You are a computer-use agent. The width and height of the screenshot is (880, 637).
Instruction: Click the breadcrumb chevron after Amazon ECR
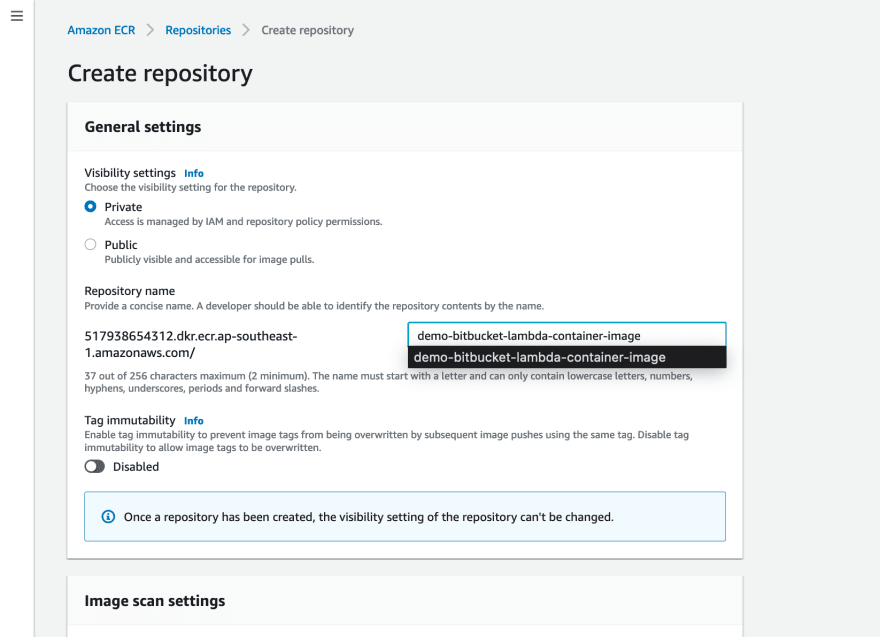coord(150,30)
